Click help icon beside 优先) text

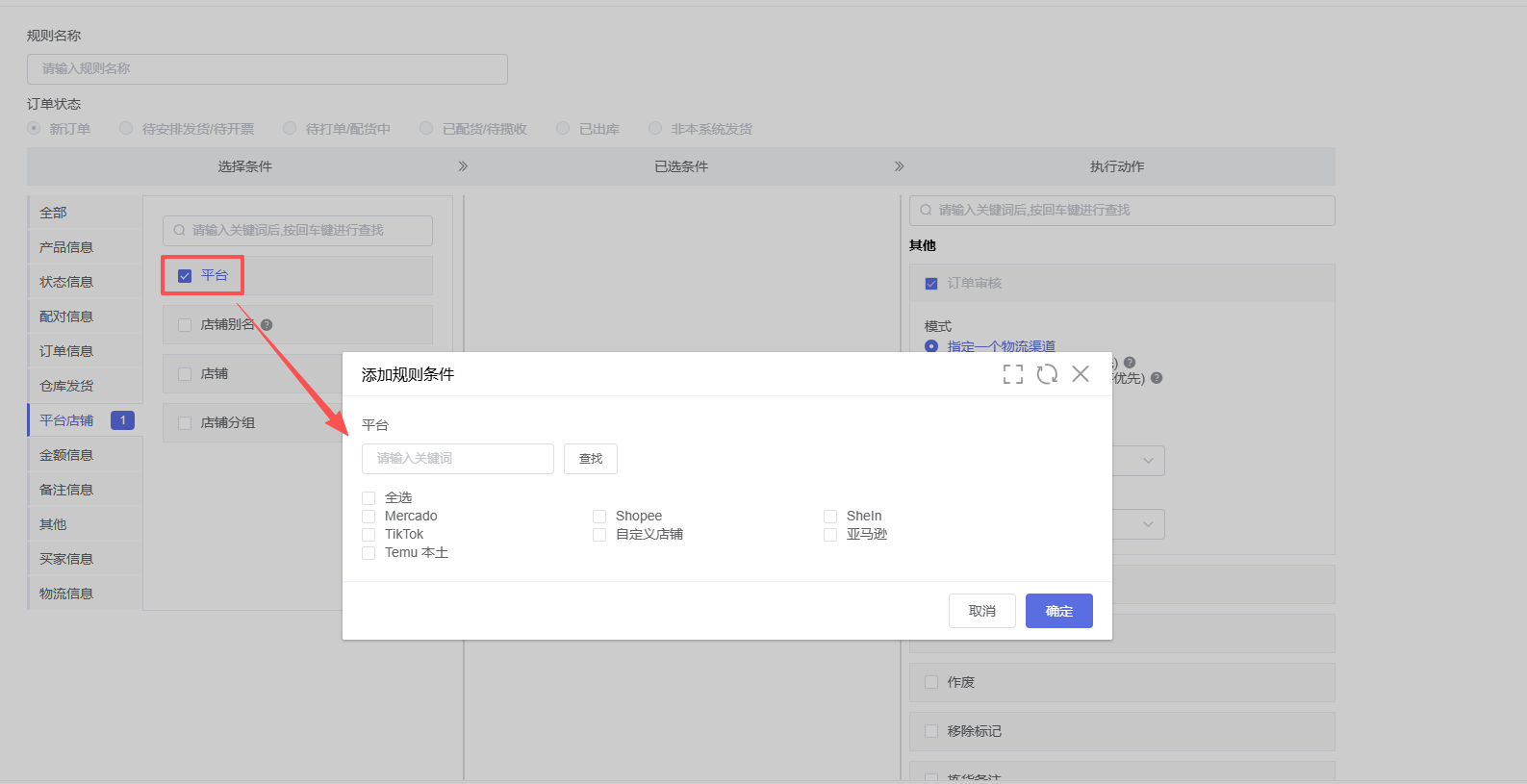1157,378
